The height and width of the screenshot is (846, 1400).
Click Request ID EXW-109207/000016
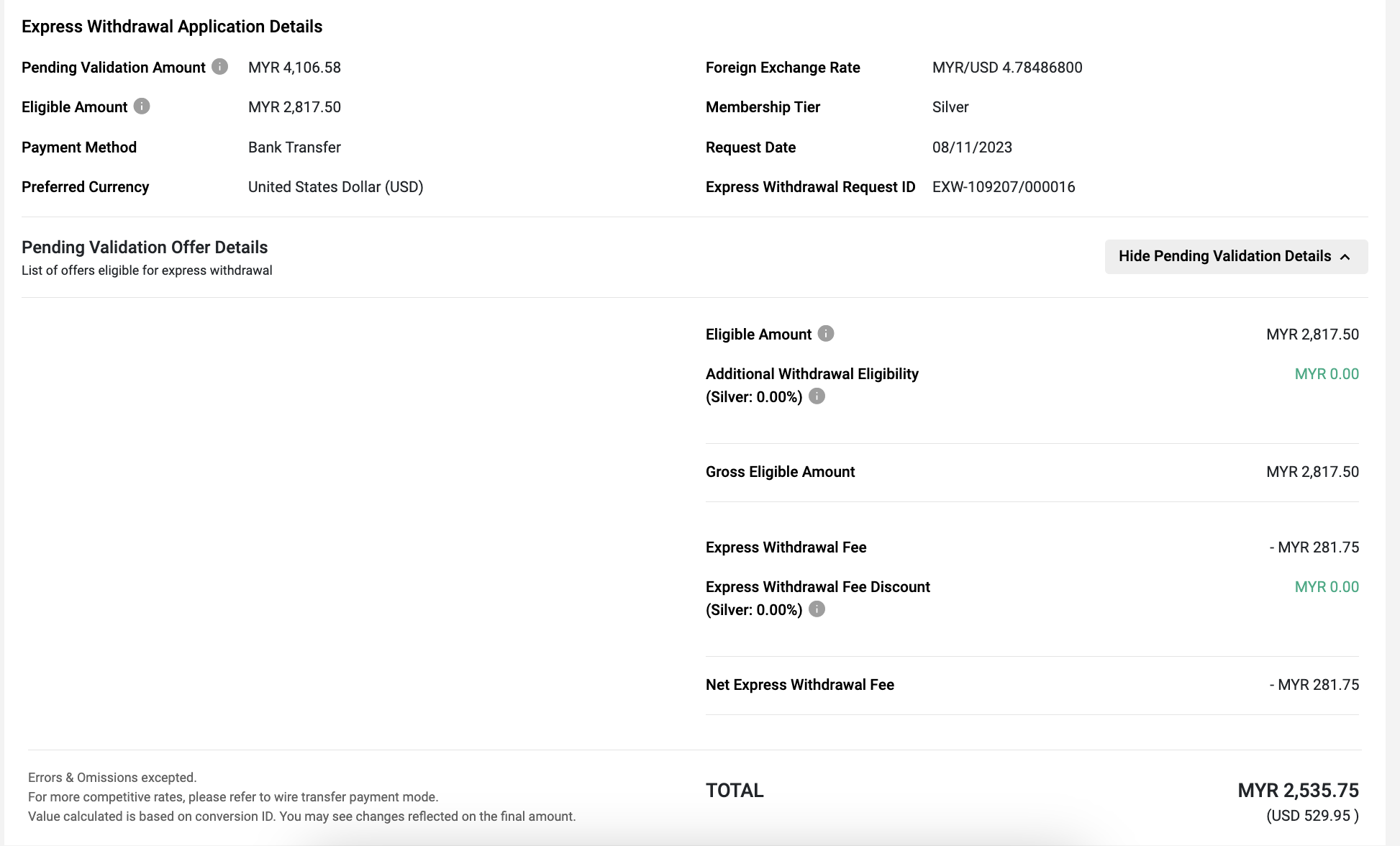coord(1004,187)
